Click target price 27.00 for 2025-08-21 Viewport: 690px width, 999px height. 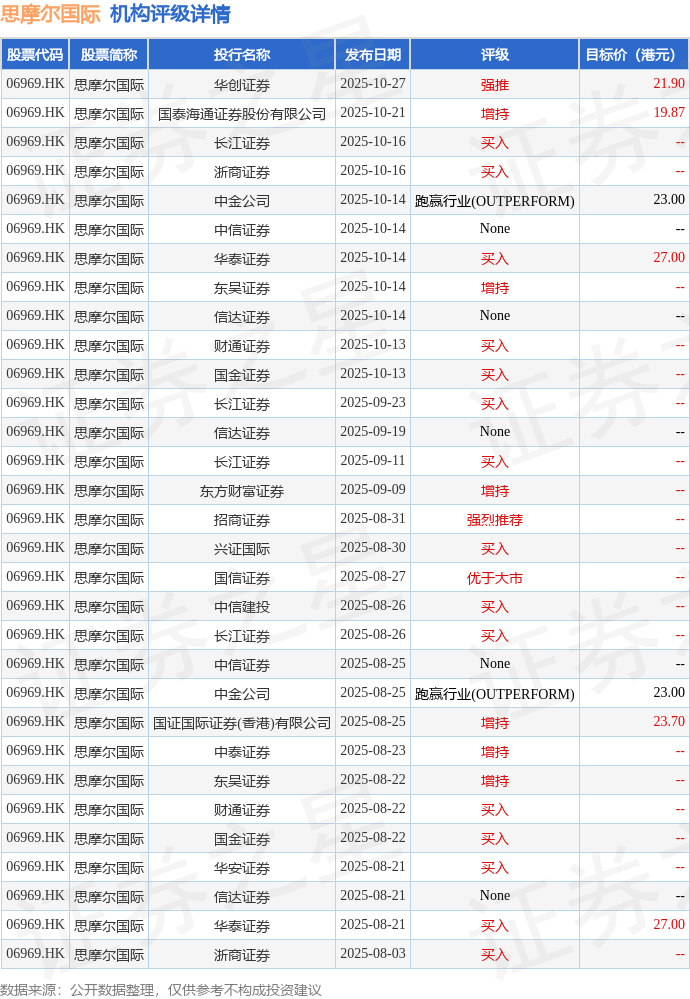[669, 924]
